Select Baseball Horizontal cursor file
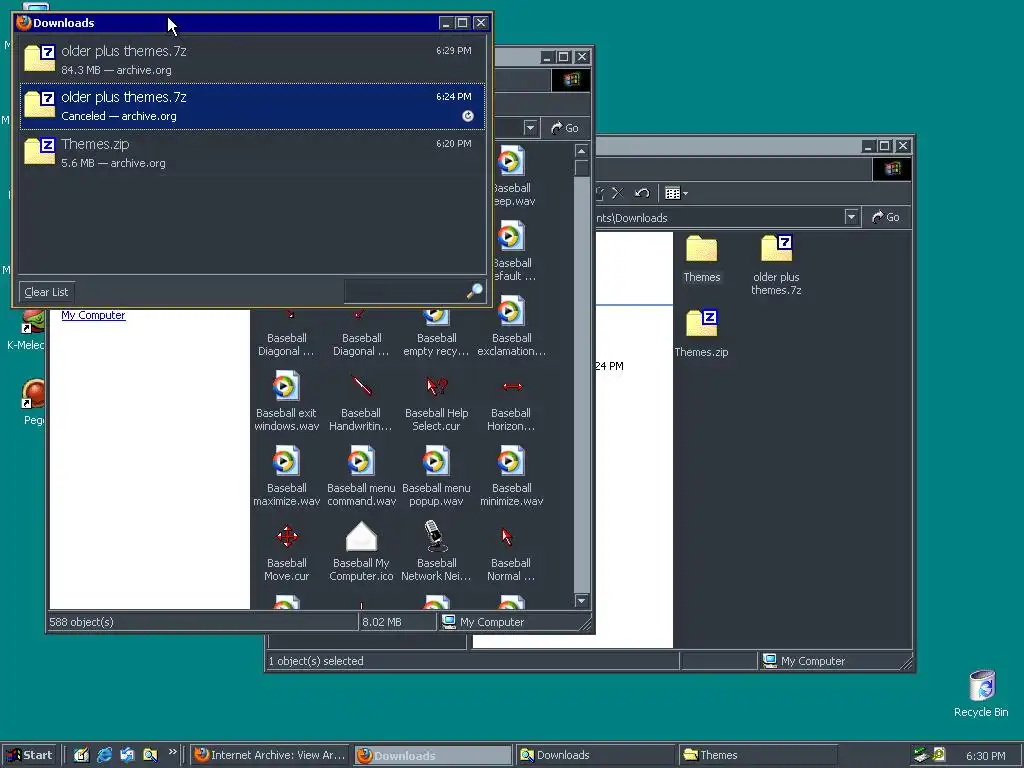 (511, 402)
